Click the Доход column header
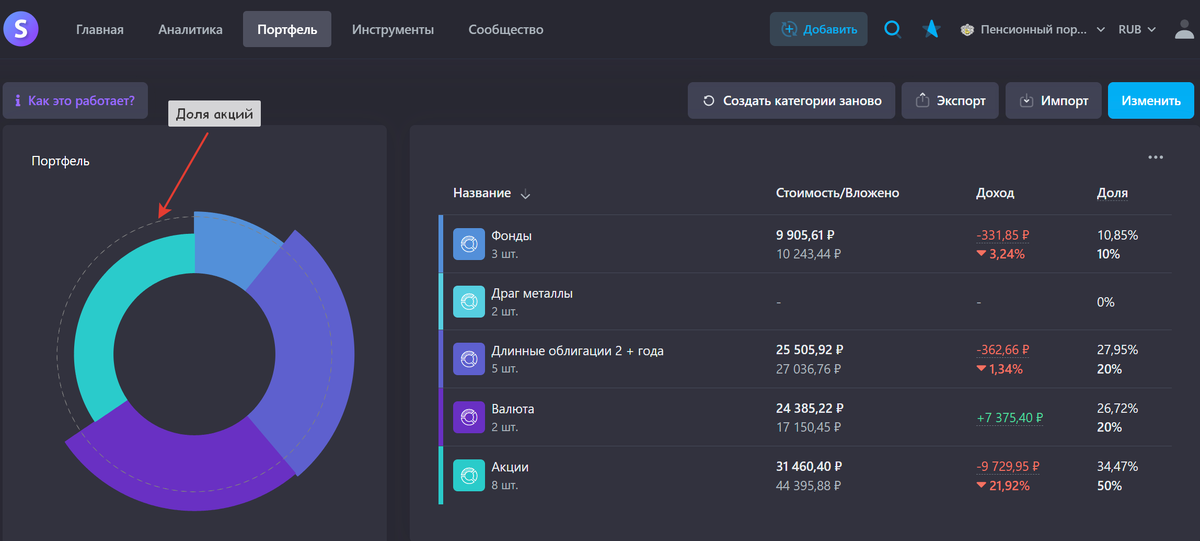Viewport: 1200px width, 541px height. click(995, 193)
